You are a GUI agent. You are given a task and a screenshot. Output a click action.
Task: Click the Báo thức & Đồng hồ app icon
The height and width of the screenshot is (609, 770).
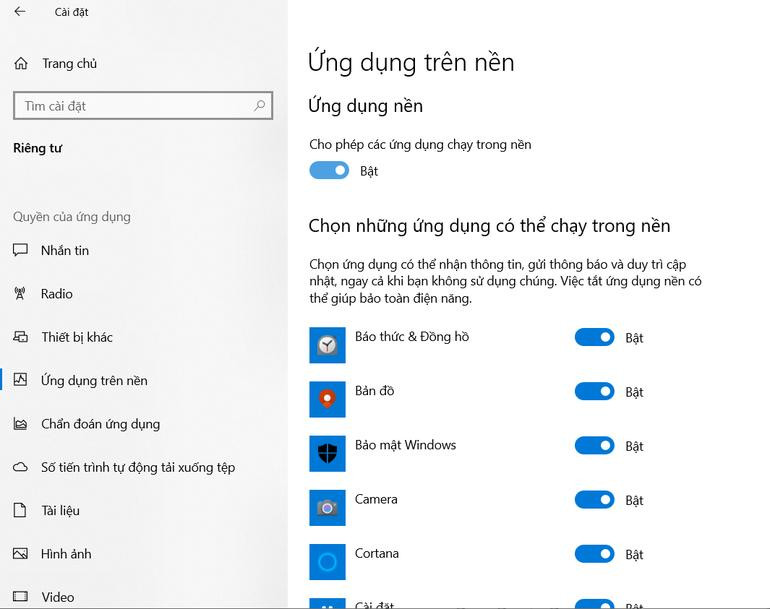click(327, 345)
